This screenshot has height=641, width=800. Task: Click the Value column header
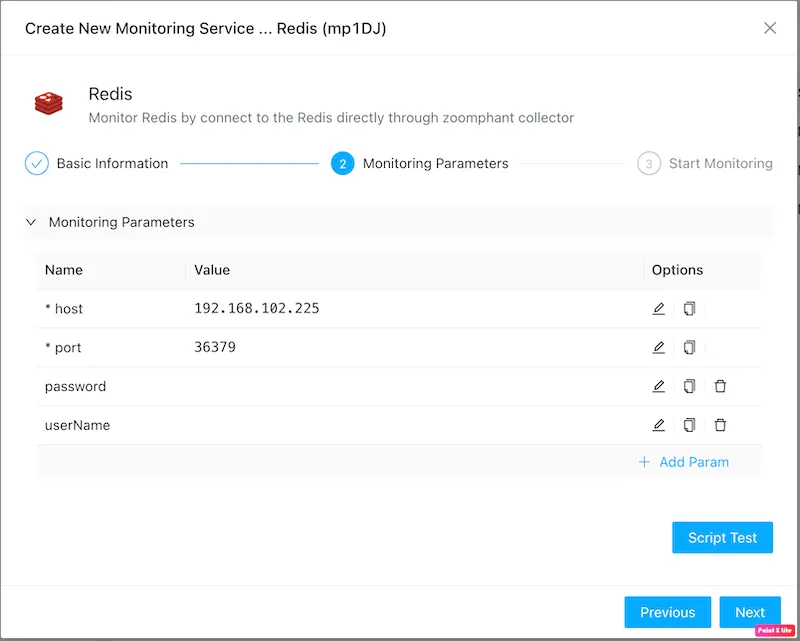[212, 270]
